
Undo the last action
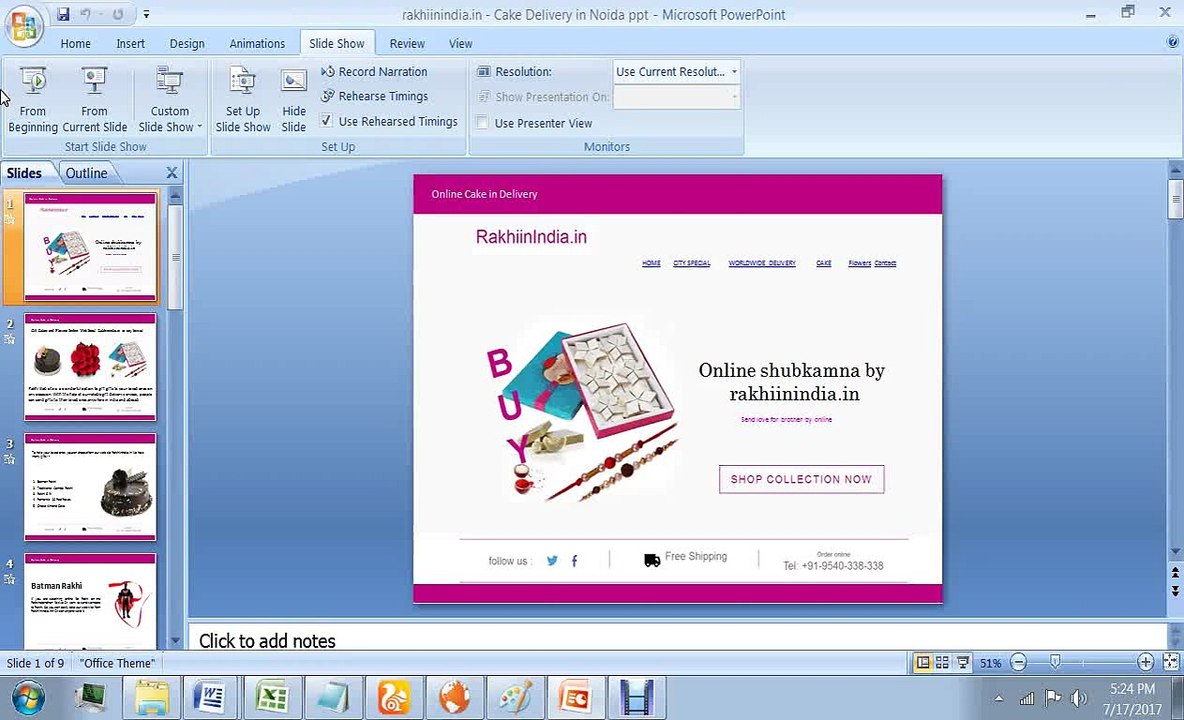coord(85,14)
